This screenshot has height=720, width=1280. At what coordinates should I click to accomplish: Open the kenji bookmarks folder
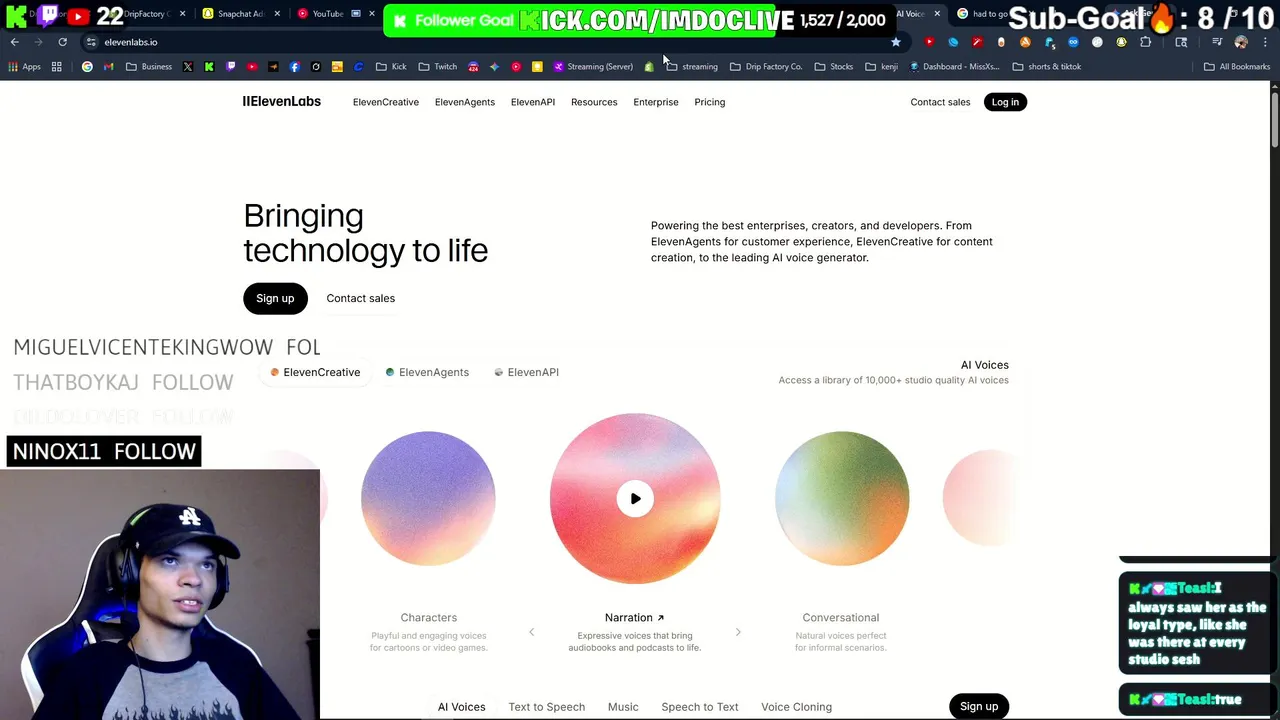click(x=880, y=67)
